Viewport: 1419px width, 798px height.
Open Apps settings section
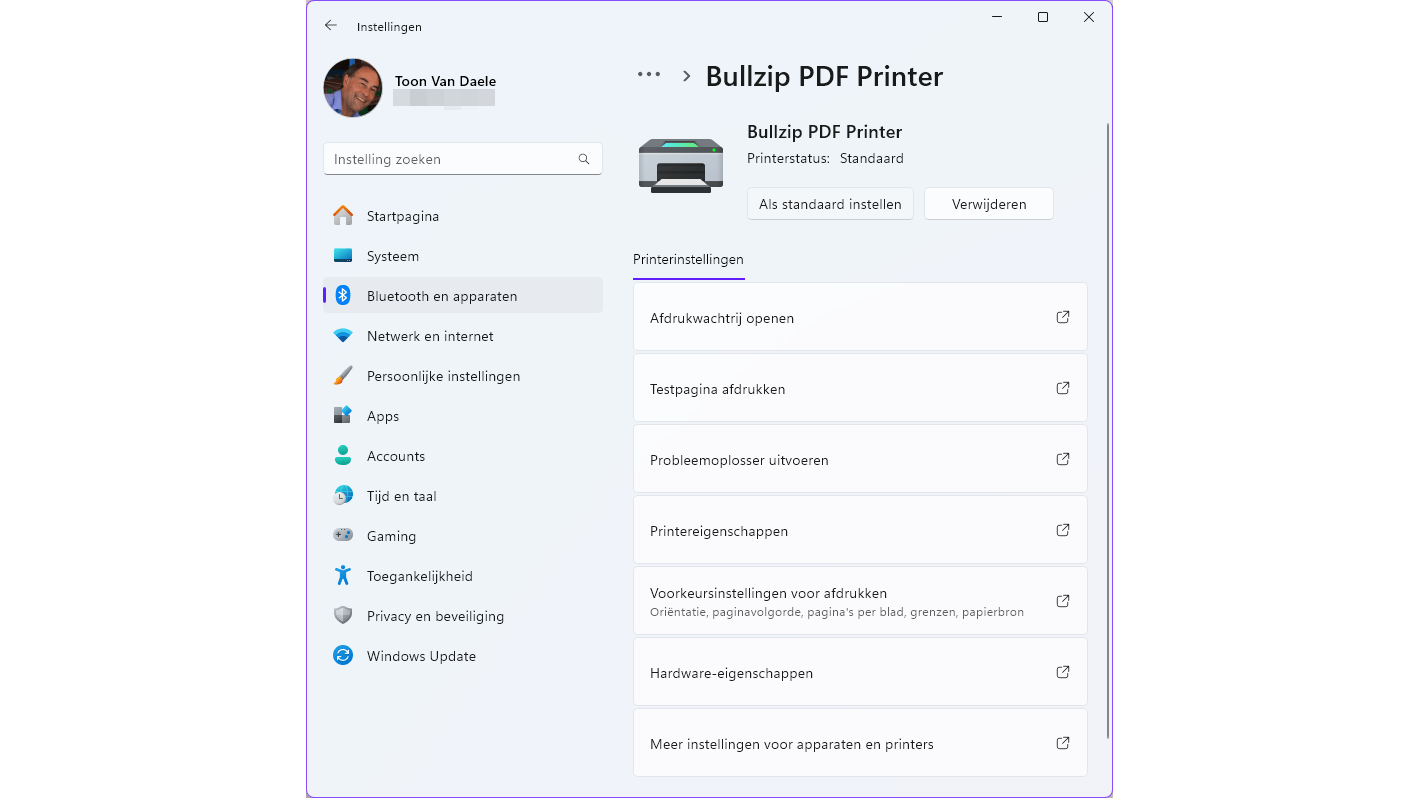pos(463,416)
